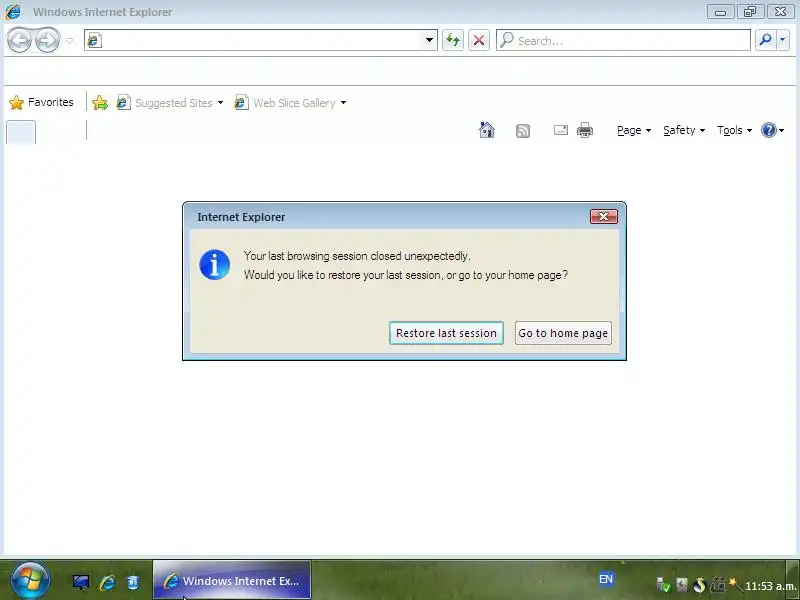Click the EN language indicator
Screen dimensions: 800x600
[x=606, y=579]
